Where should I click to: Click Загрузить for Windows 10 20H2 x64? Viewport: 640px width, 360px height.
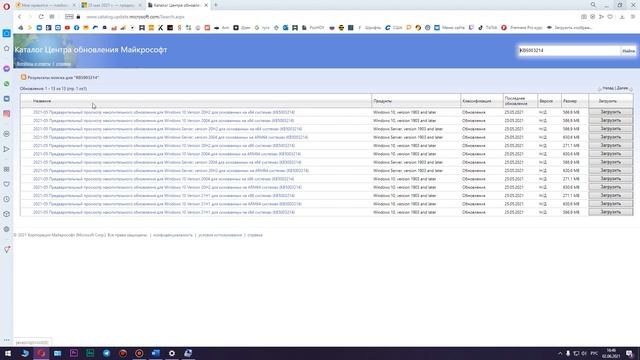(611, 112)
